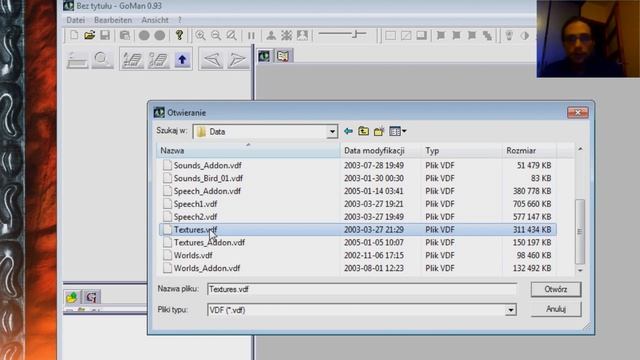The height and width of the screenshot is (360, 640).
Task: Click the red G icon in lower-left panel
Action: 91,297
